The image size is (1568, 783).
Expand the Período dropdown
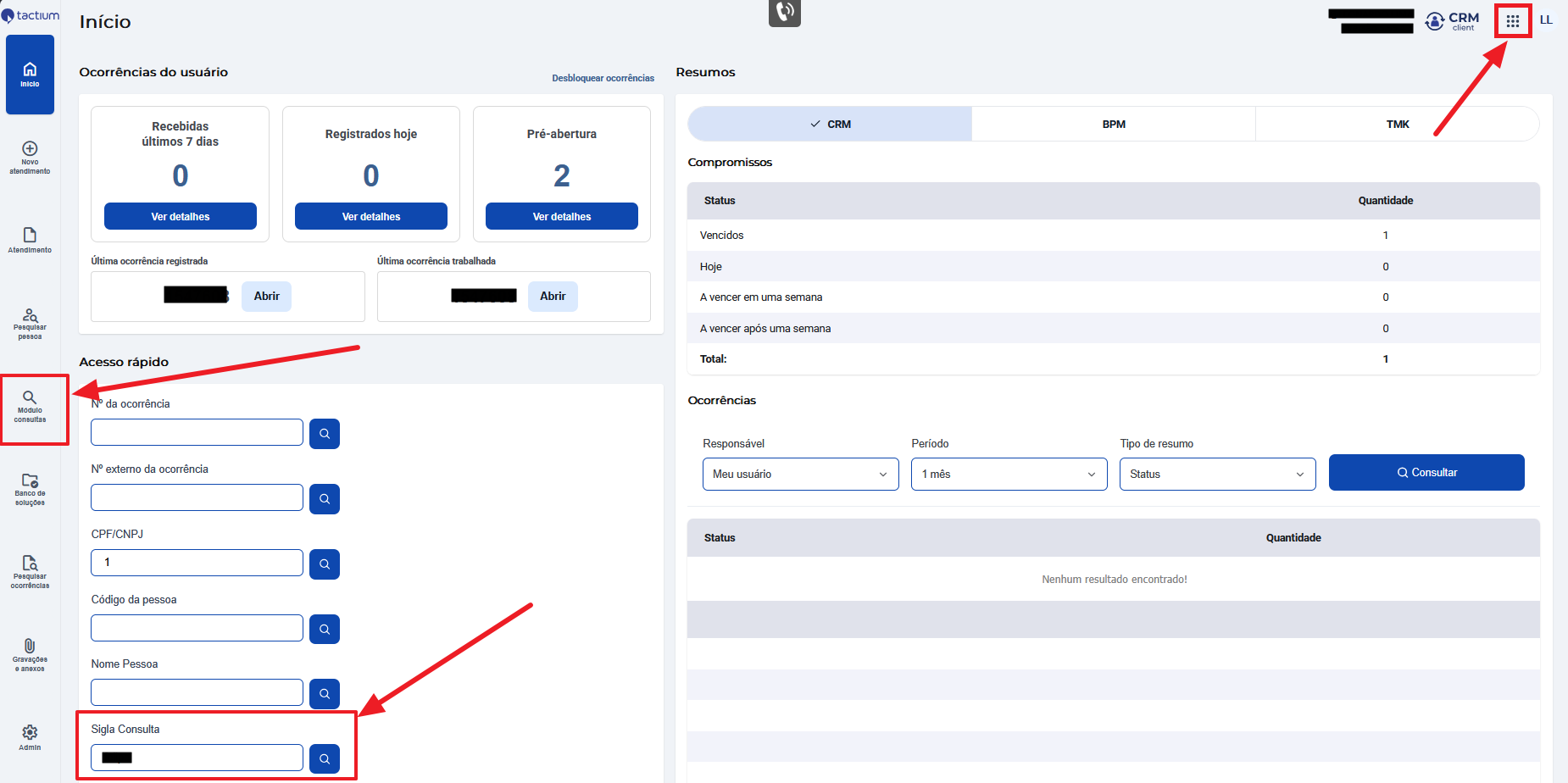1009,474
